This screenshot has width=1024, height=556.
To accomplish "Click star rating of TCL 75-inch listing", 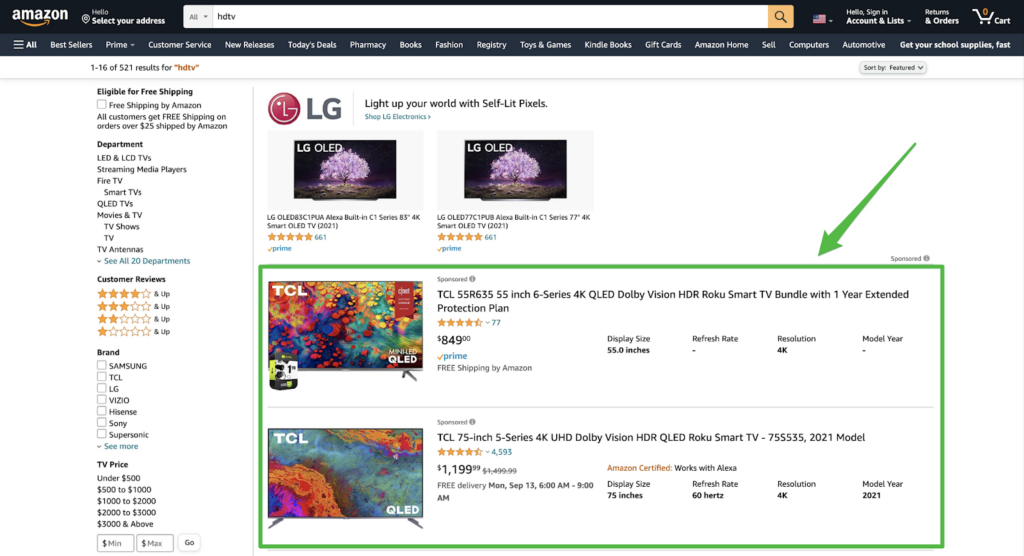I will click(x=460, y=452).
